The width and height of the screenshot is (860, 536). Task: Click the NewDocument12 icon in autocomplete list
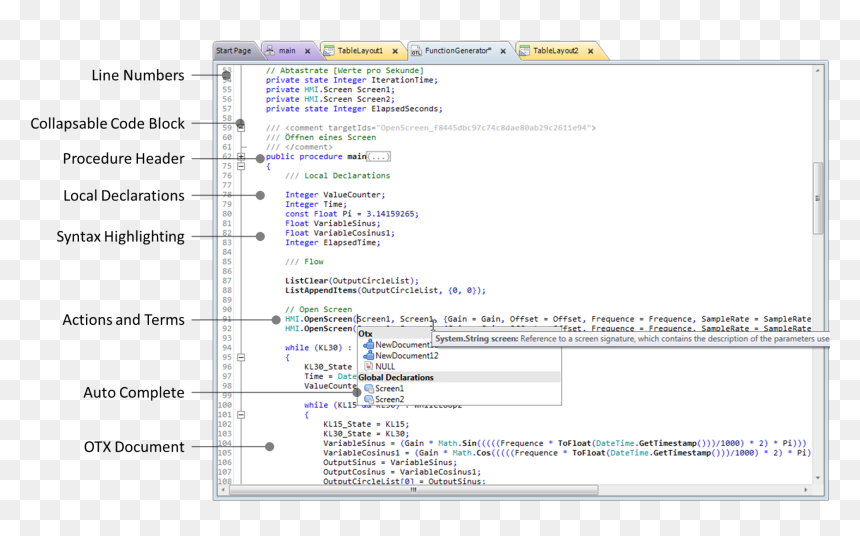[x=369, y=356]
